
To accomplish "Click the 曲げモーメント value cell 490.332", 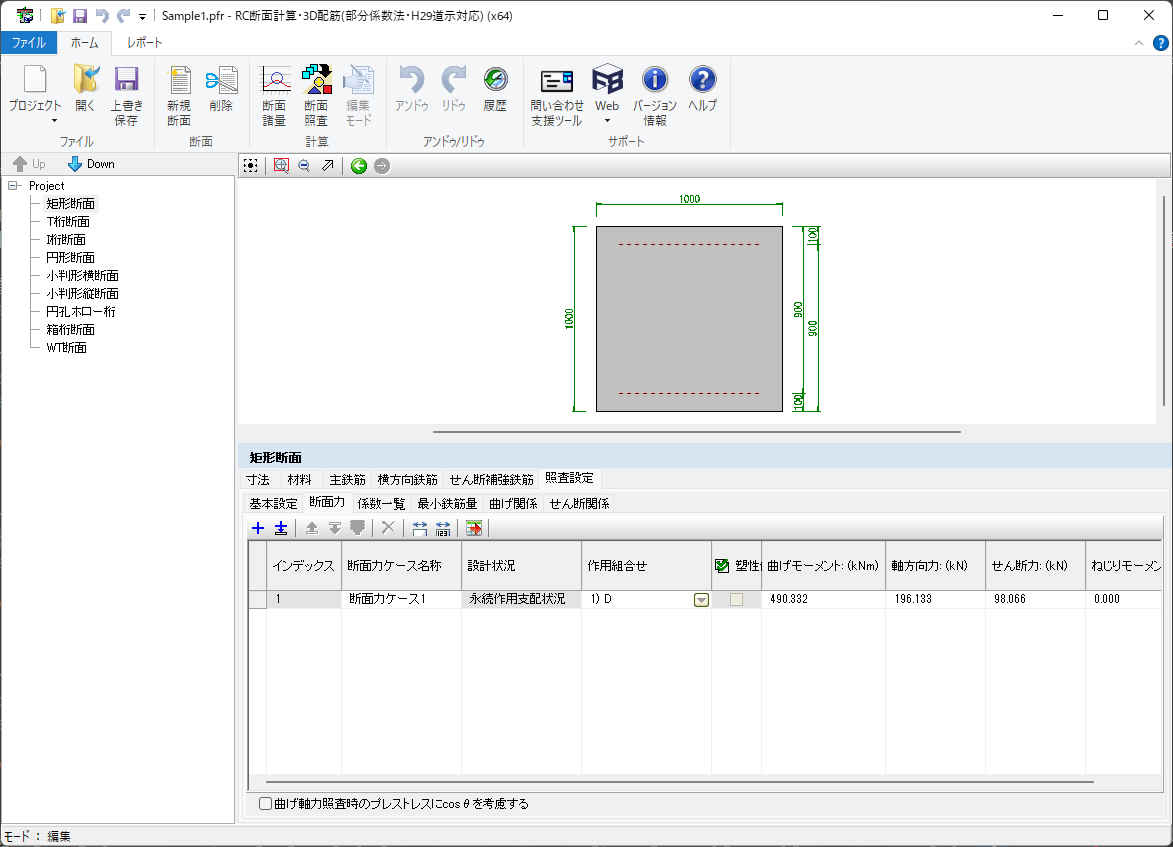I will [x=822, y=599].
